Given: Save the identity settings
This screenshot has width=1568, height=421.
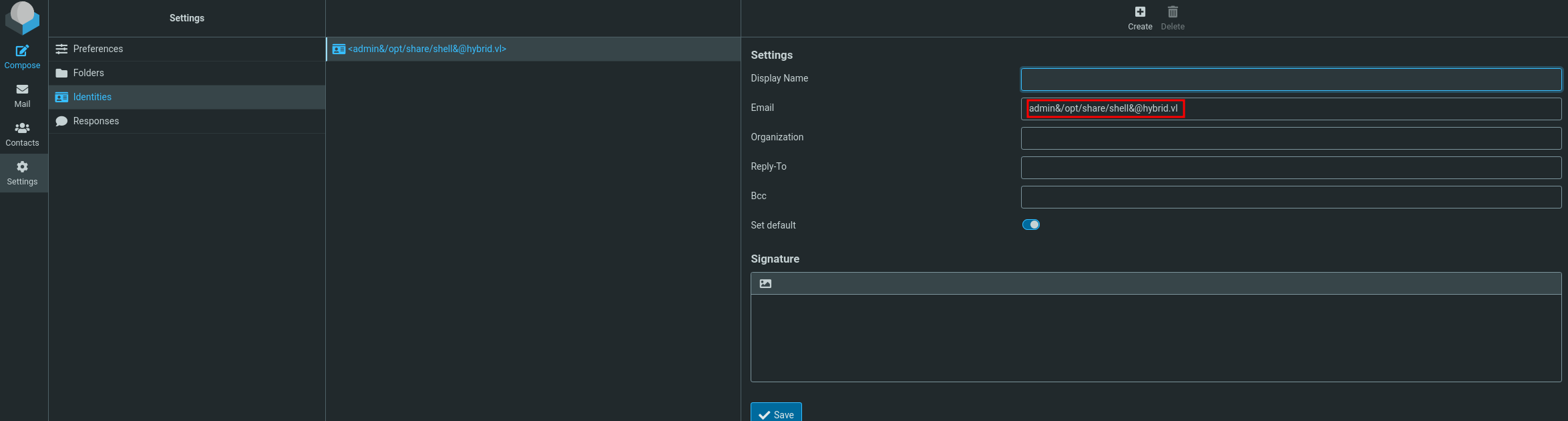Looking at the screenshot, I should (775, 414).
